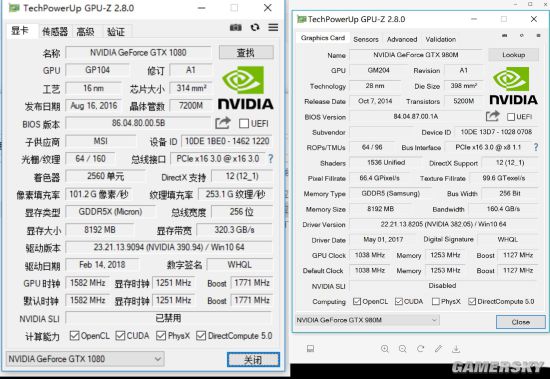Click the download icon in image viewer toolbar
The image size is (550, 379).
[456, 348]
